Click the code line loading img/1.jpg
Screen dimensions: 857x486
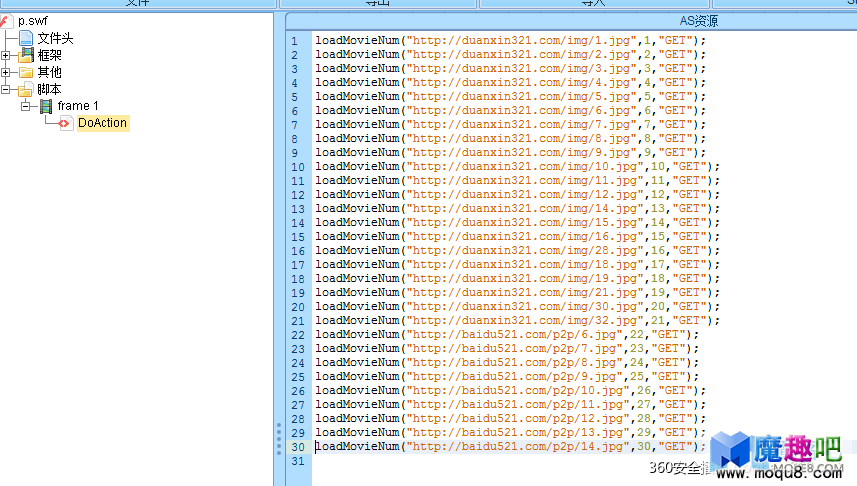510,40
